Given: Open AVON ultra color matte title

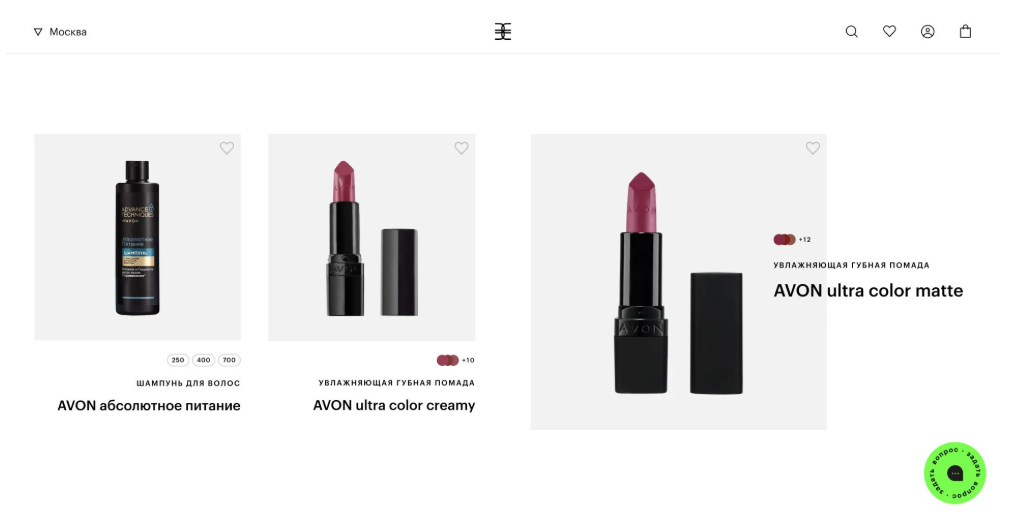Looking at the screenshot, I should coord(868,291).
